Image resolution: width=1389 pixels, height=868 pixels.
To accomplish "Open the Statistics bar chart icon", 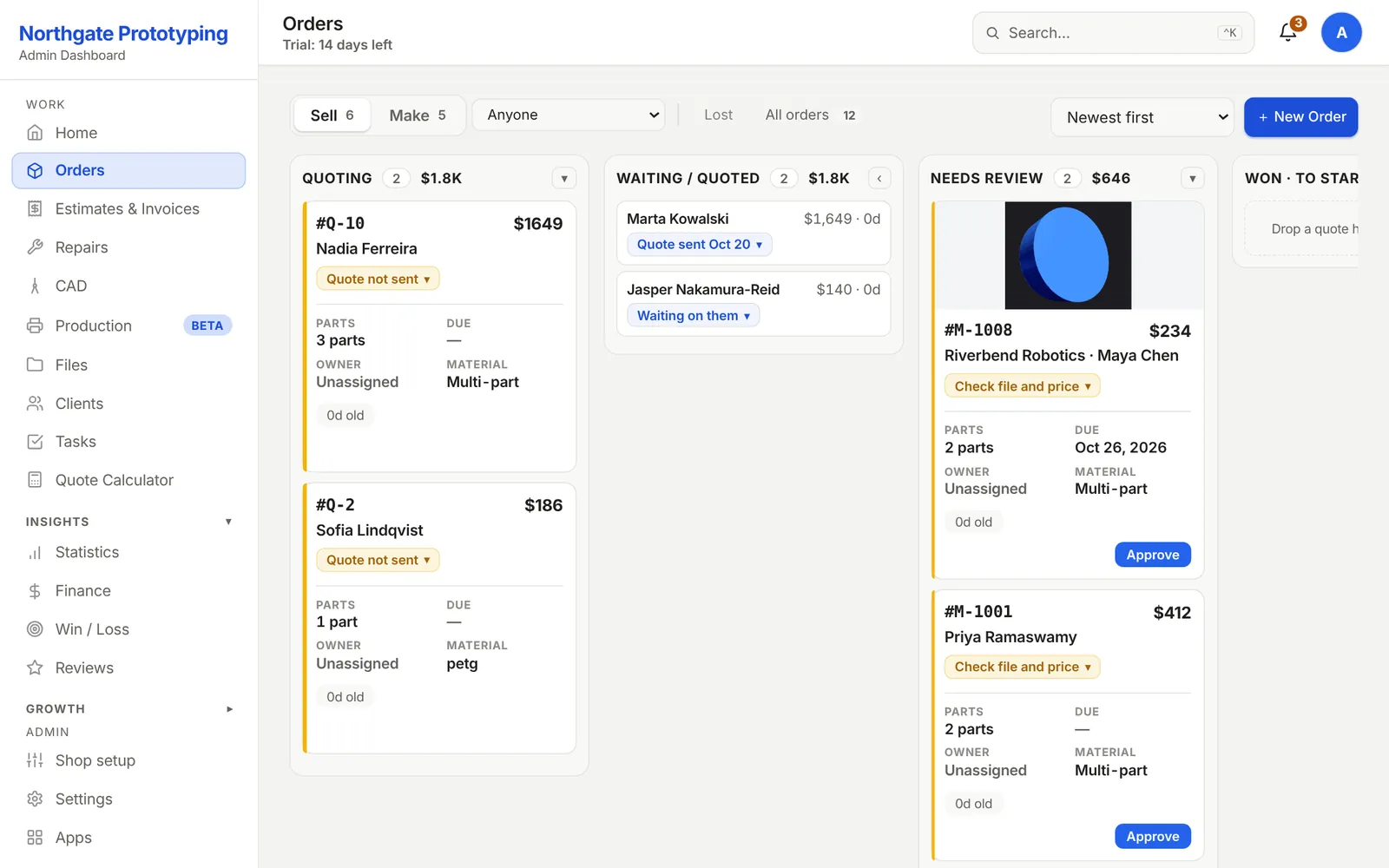I will [35, 553].
